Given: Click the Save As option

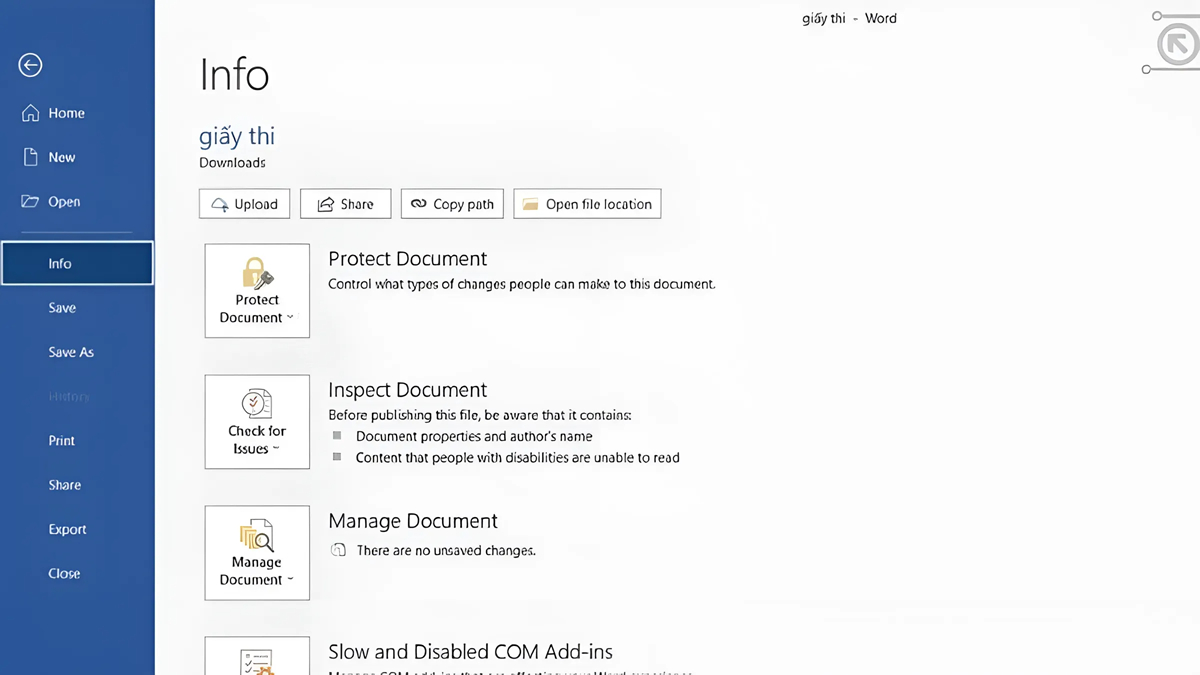Looking at the screenshot, I should click(x=71, y=352).
